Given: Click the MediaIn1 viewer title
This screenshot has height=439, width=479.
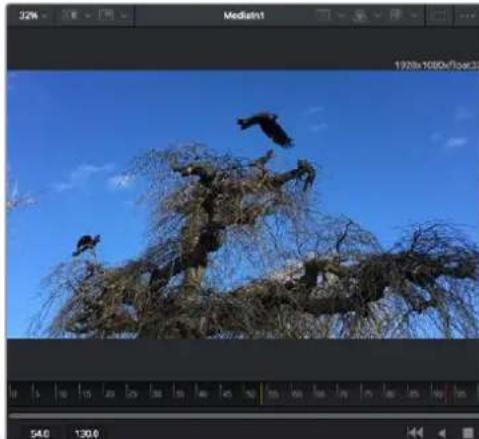Looking at the screenshot, I should (244, 16).
